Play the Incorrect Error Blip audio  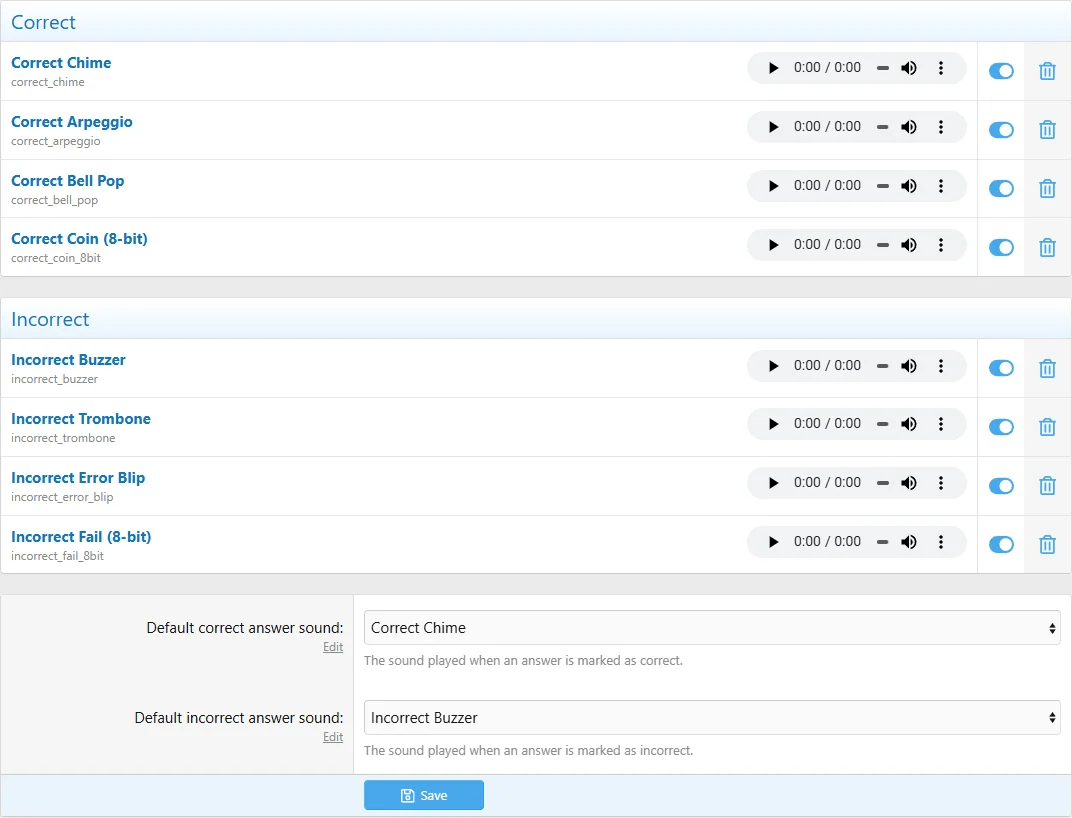[x=773, y=483]
